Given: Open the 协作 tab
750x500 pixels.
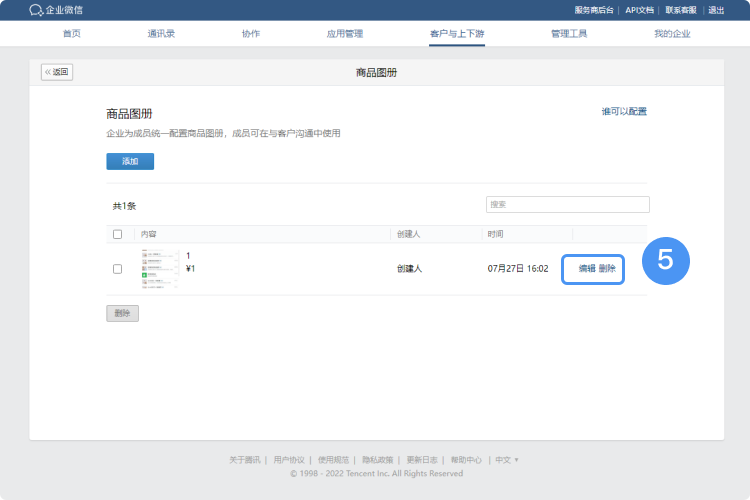Looking at the screenshot, I should tap(250, 34).
